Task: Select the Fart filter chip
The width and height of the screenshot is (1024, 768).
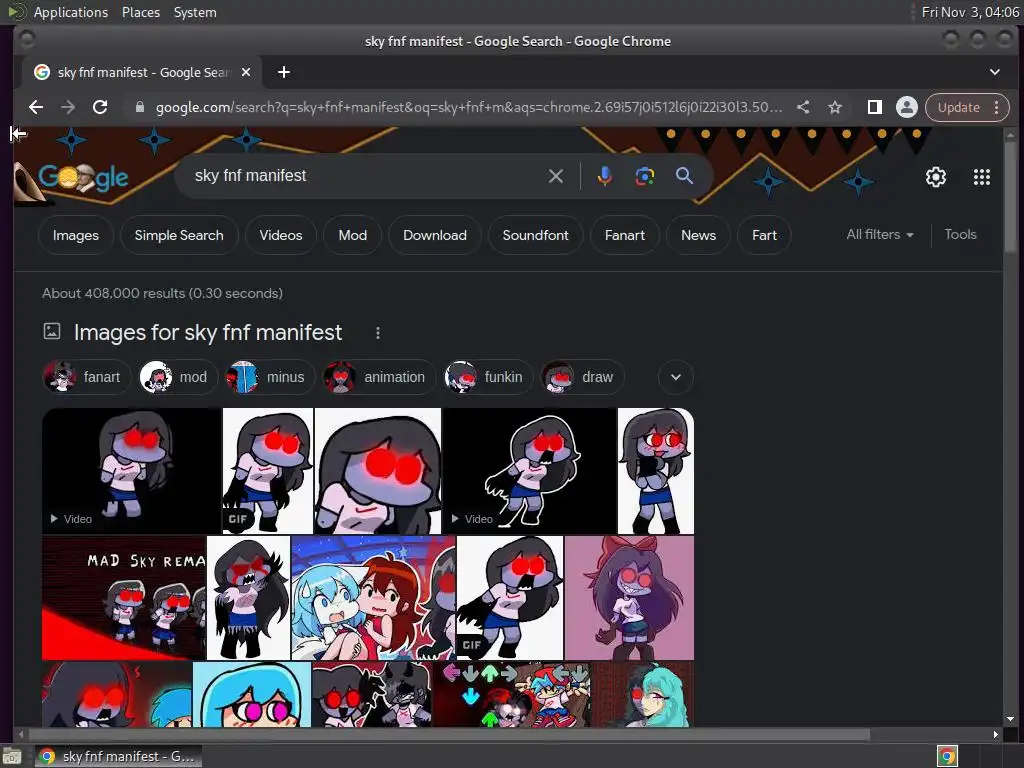Action: pyautogui.click(x=764, y=235)
